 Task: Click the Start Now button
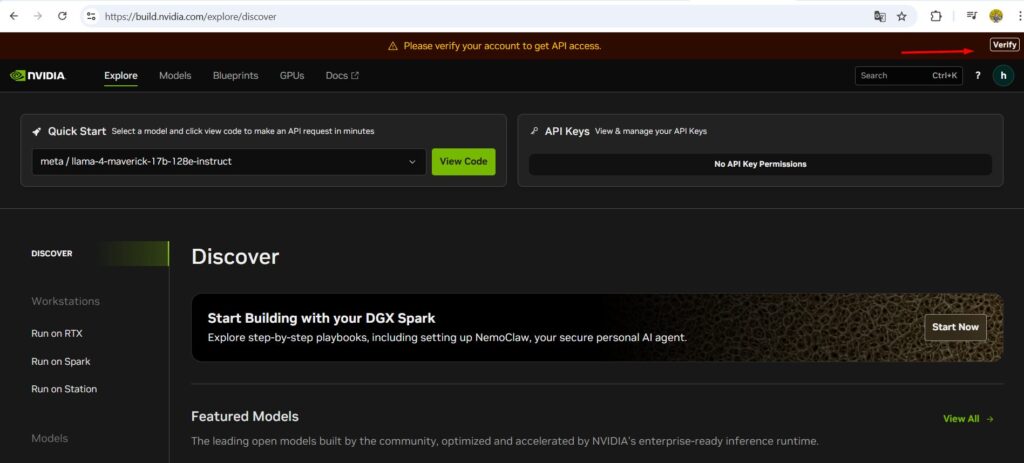(955, 327)
